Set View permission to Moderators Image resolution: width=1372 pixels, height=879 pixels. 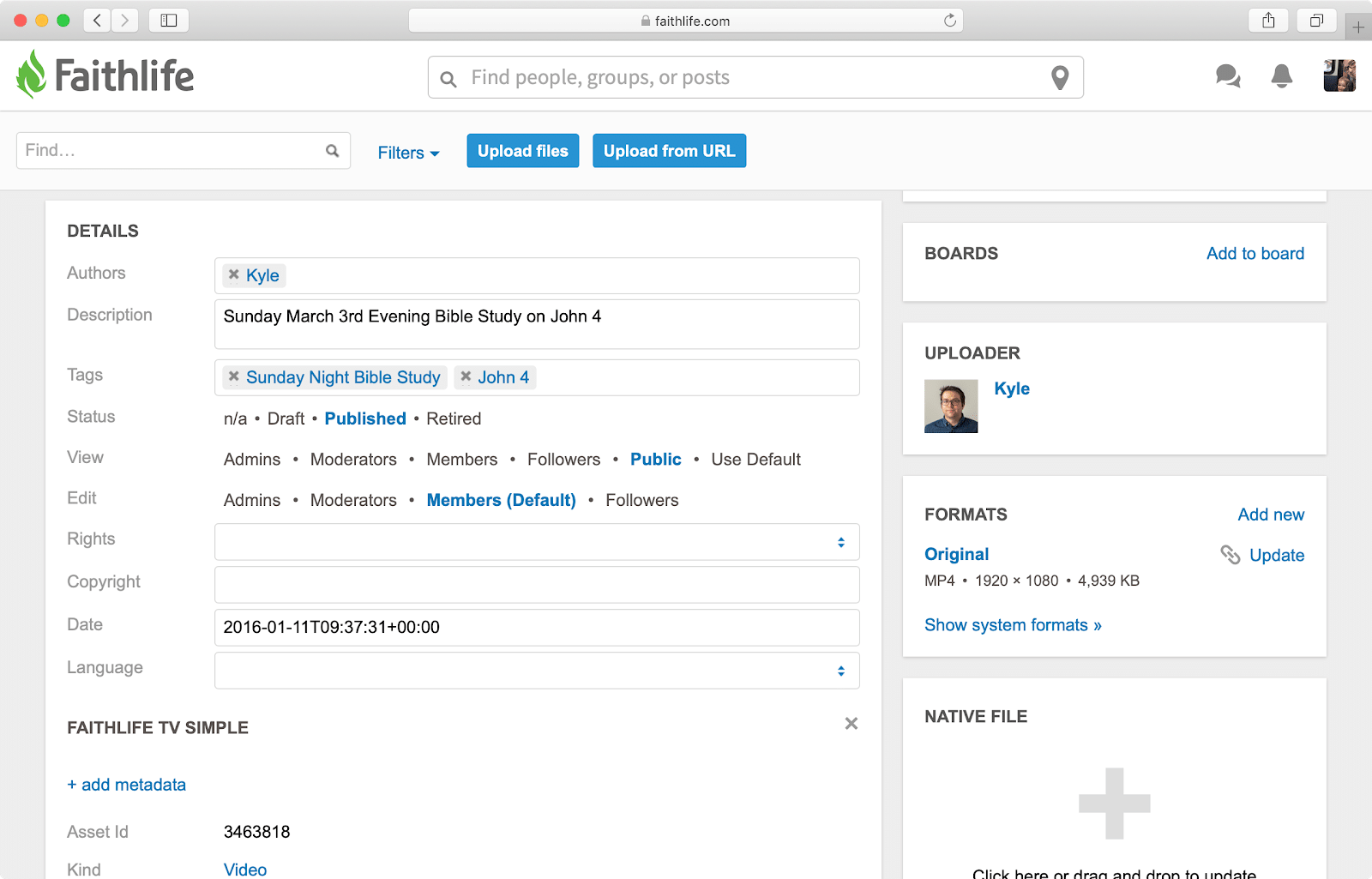pos(353,460)
